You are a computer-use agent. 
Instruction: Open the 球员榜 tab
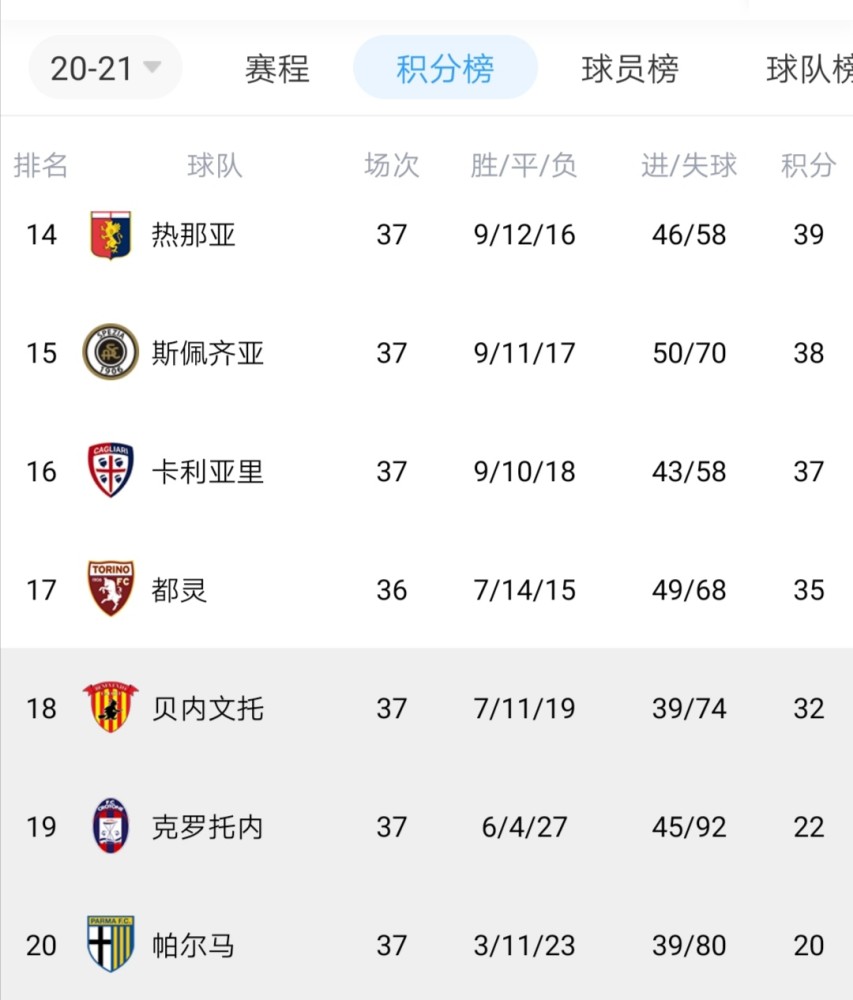630,69
